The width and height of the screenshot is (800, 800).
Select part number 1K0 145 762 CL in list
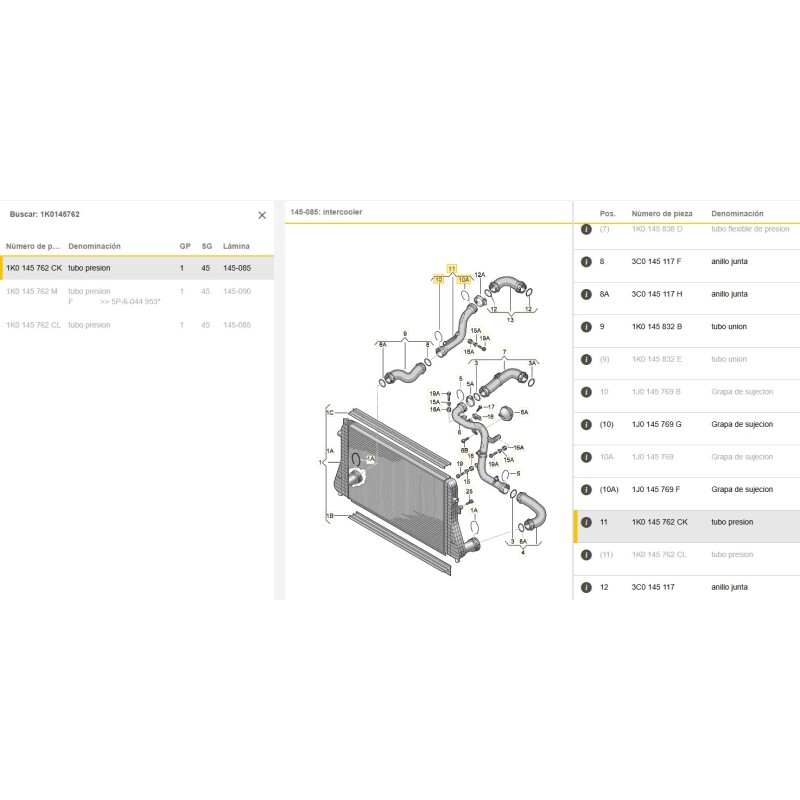[x=659, y=555]
